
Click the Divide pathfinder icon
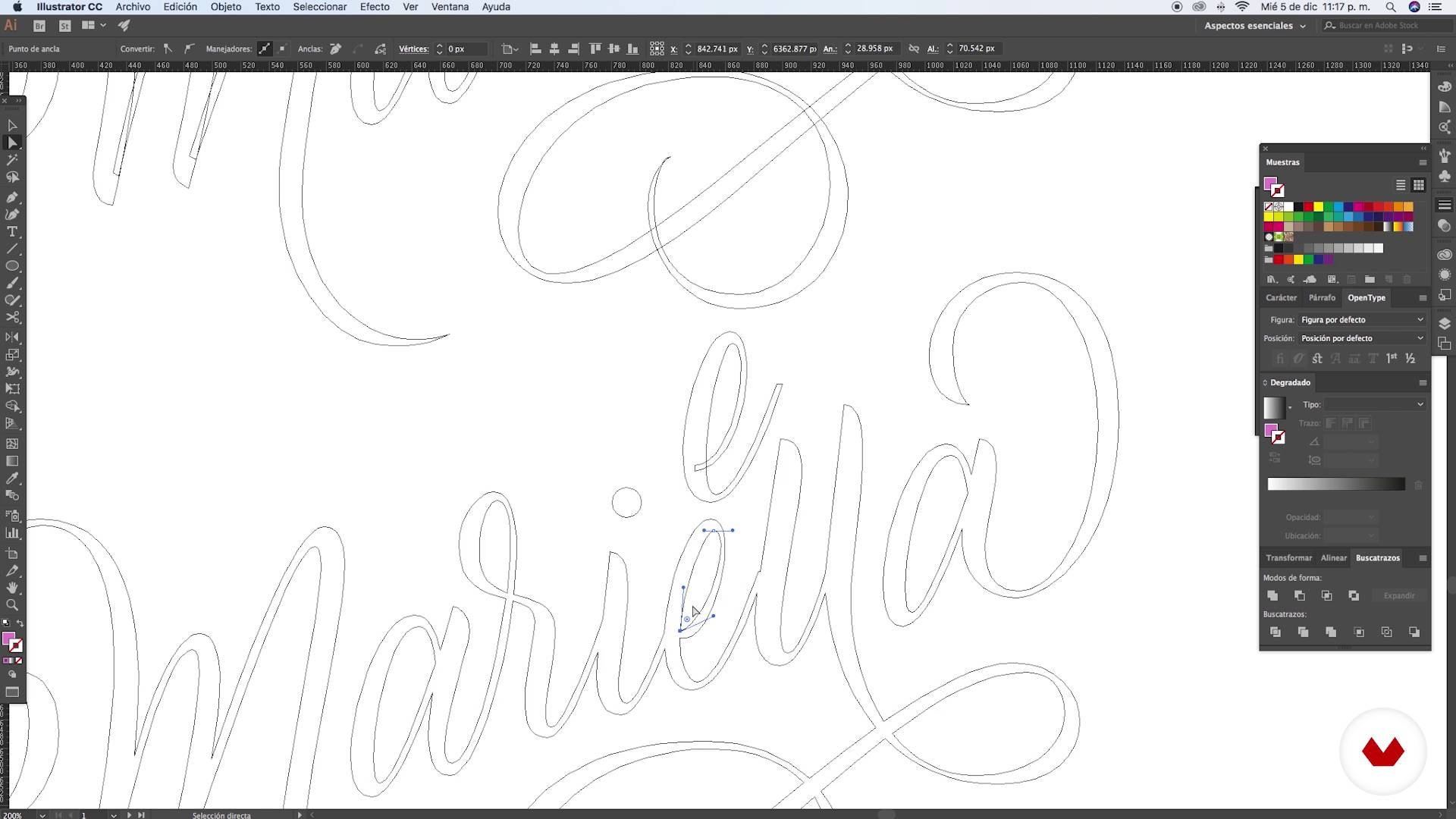(1276, 632)
